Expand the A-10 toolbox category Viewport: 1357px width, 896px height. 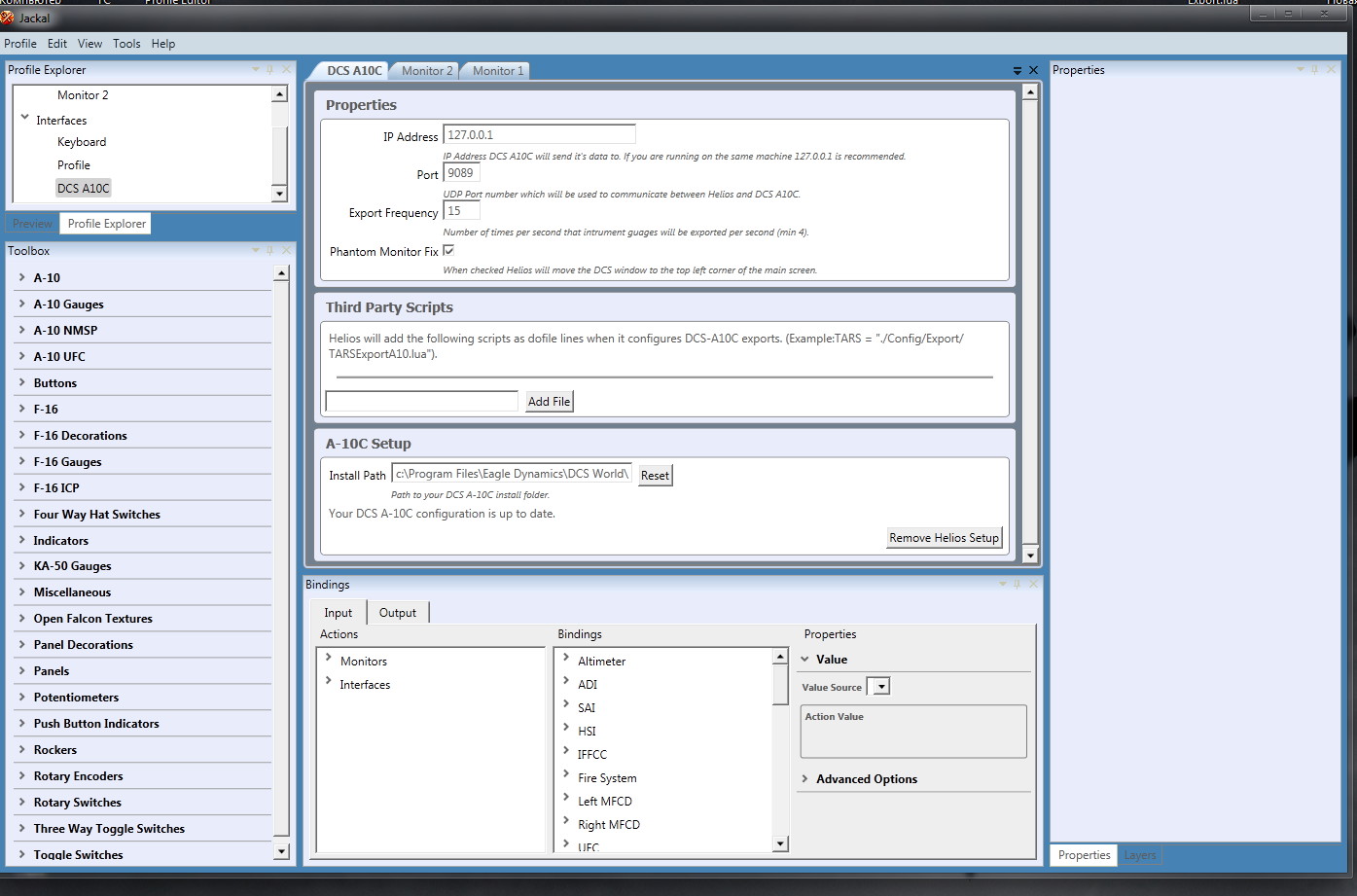point(21,277)
